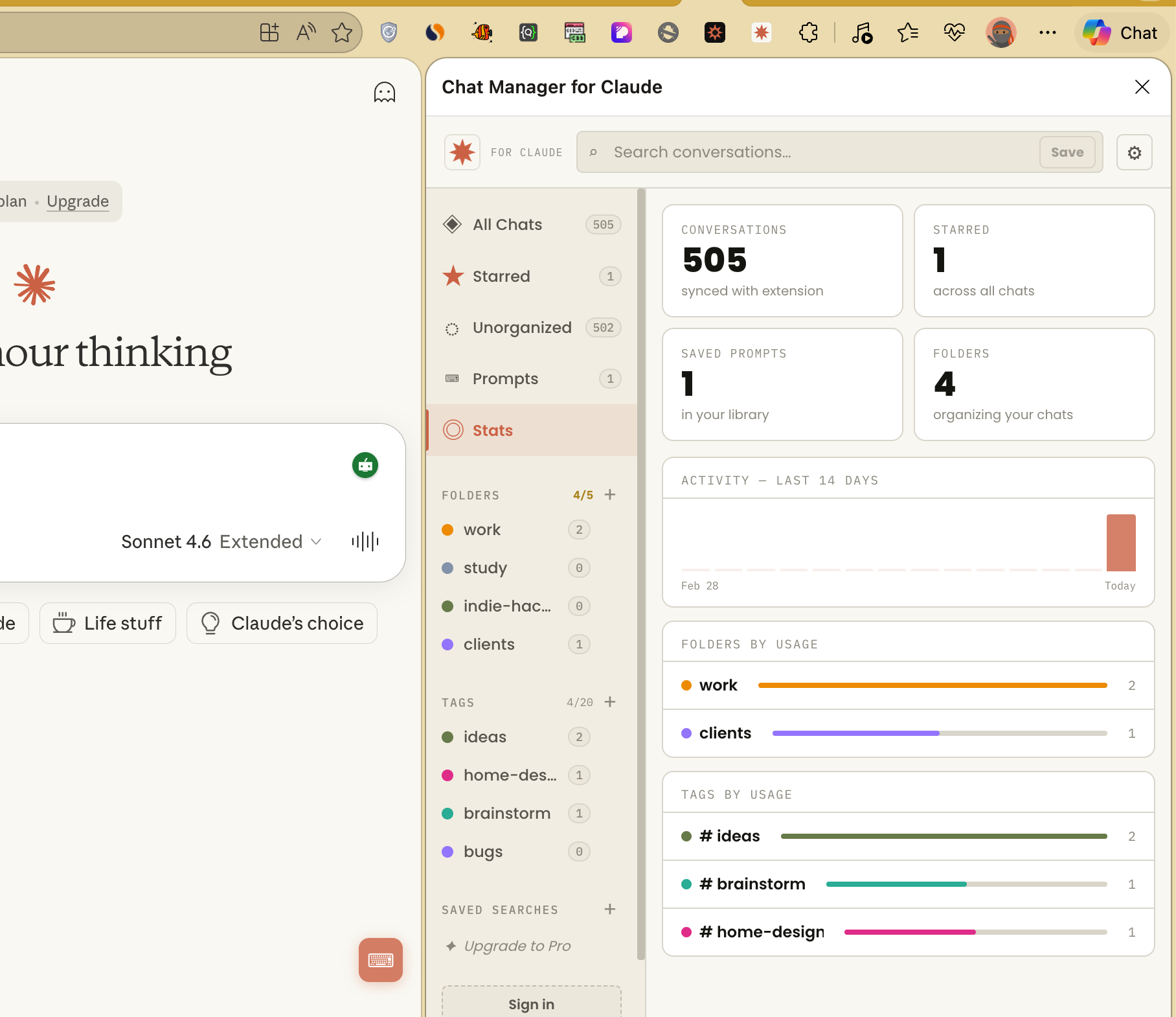Open the shield extension icon
The width and height of the screenshot is (1176, 1017).
389,32
